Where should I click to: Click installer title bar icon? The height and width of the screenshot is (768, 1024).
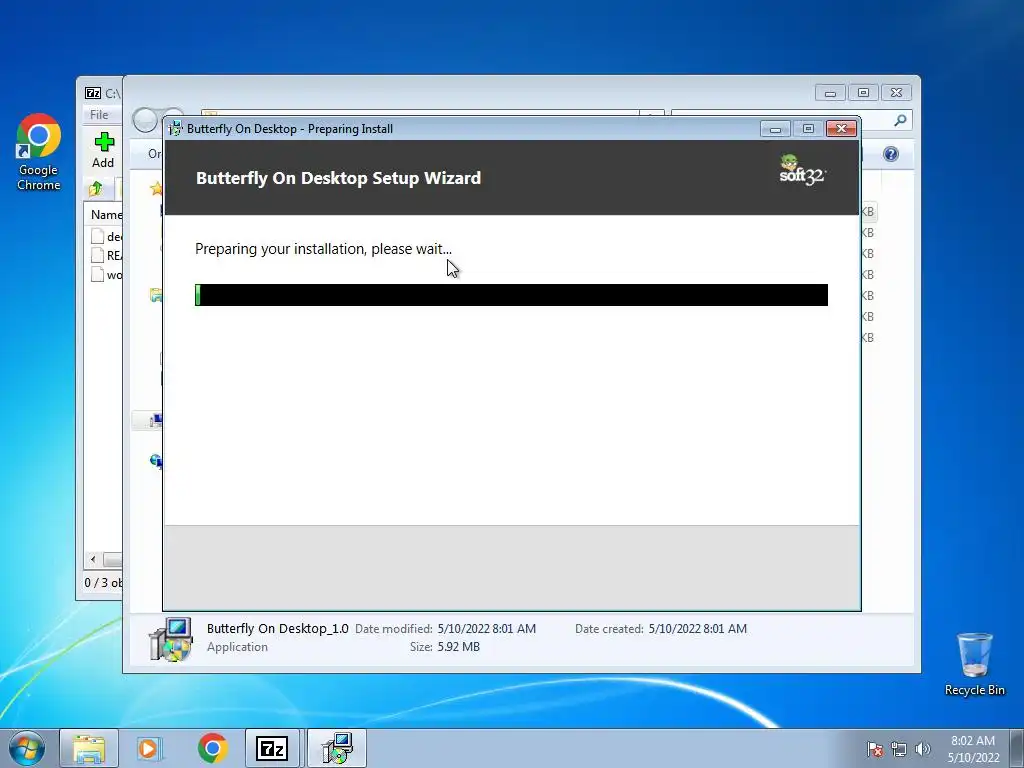(175, 129)
